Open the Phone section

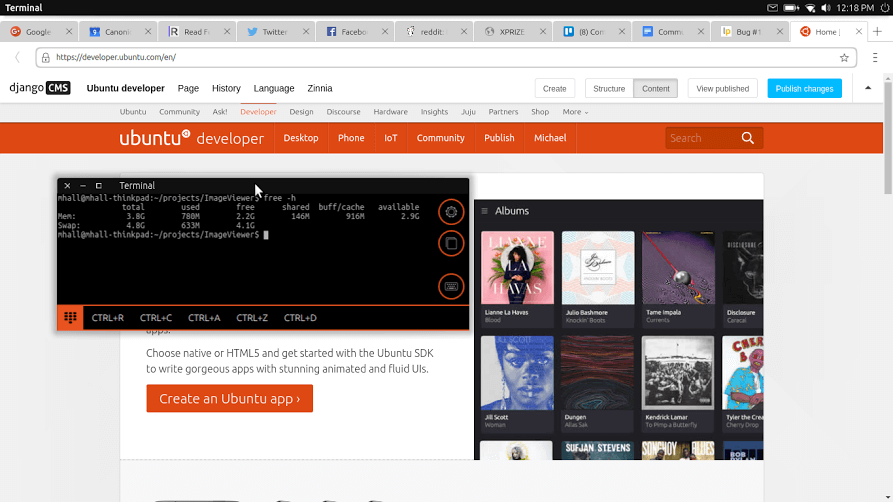pyautogui.click(x=351, y=138)
